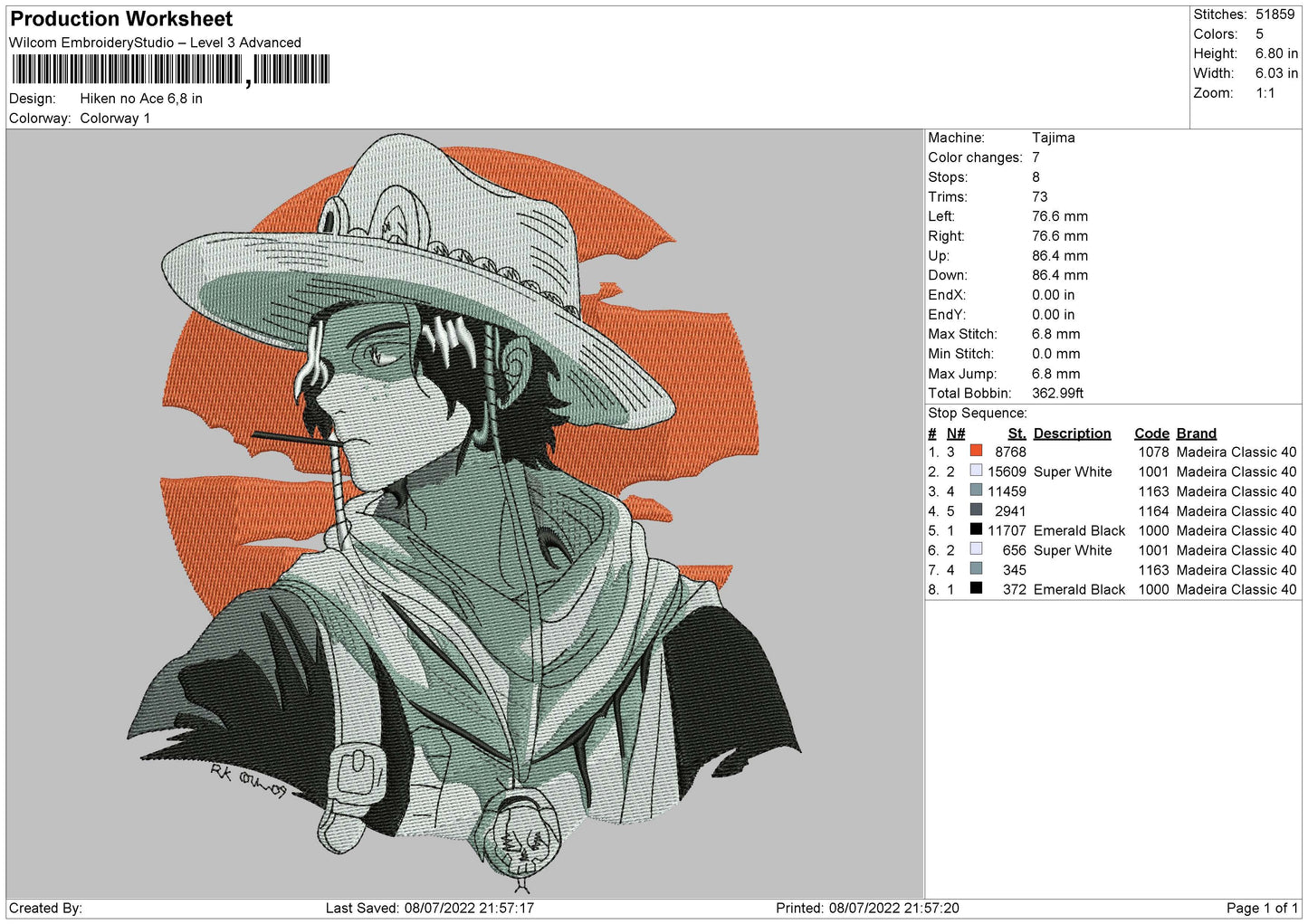Select the black swatch in stop 8
The width and height of the screenshot is (1308, 924).
click(x=976, y=588)
